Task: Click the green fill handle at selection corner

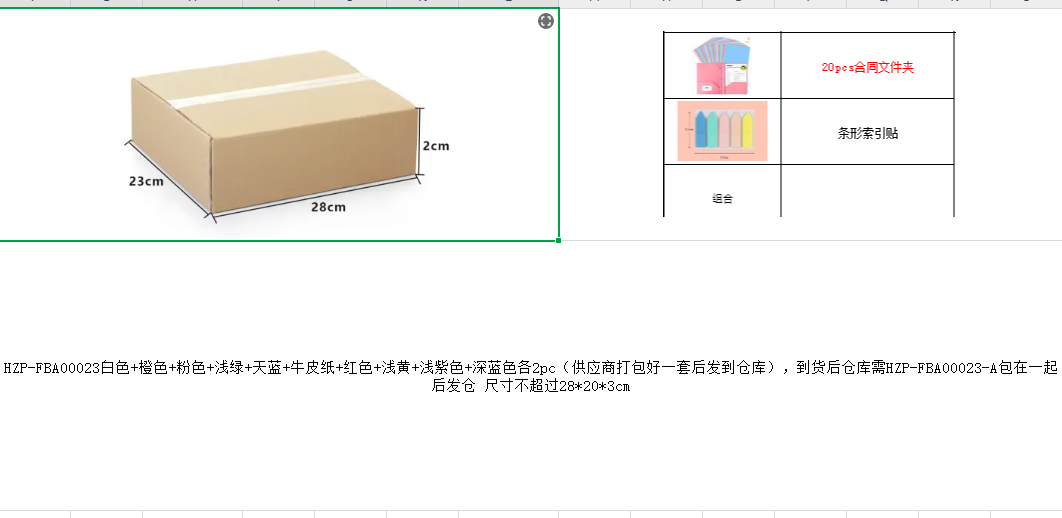Action: (559, 240)
